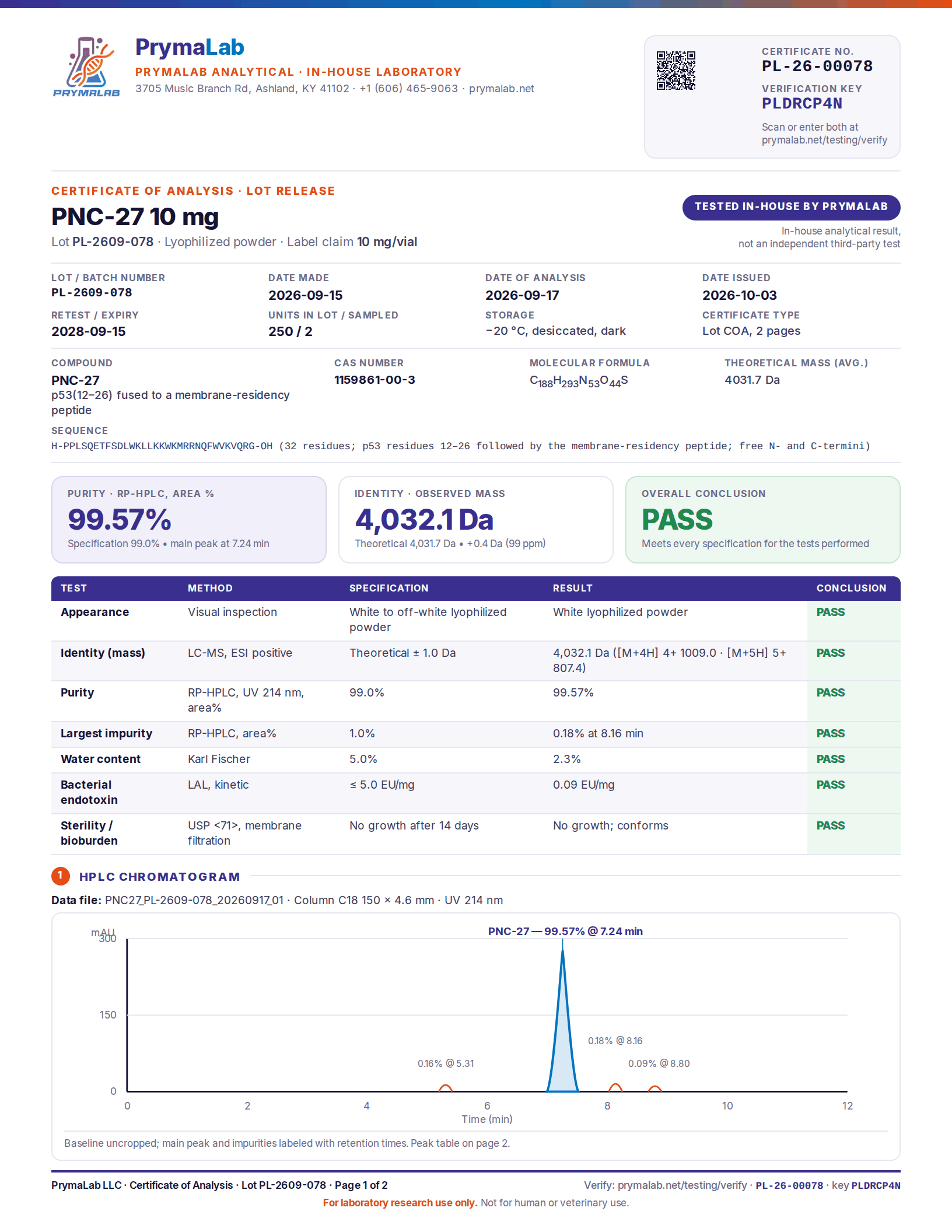Click the Overall Conclusion PASS card

(762, 520)
